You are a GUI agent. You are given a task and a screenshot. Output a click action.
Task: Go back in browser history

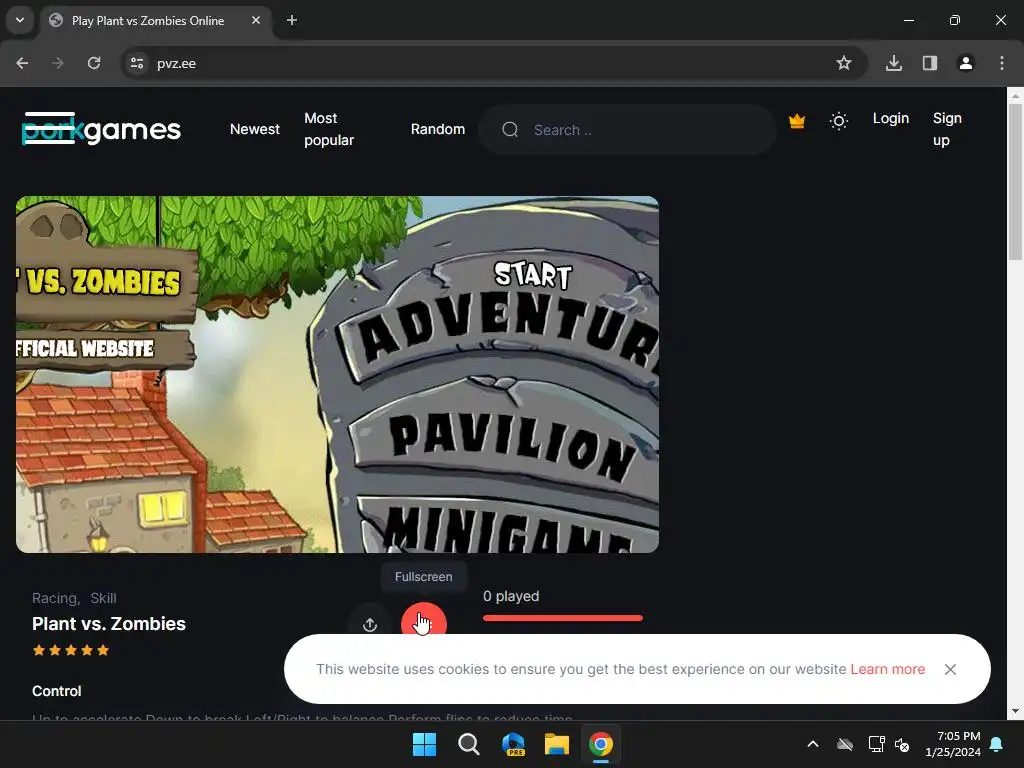pyautogui.click(x=22, y=63)
